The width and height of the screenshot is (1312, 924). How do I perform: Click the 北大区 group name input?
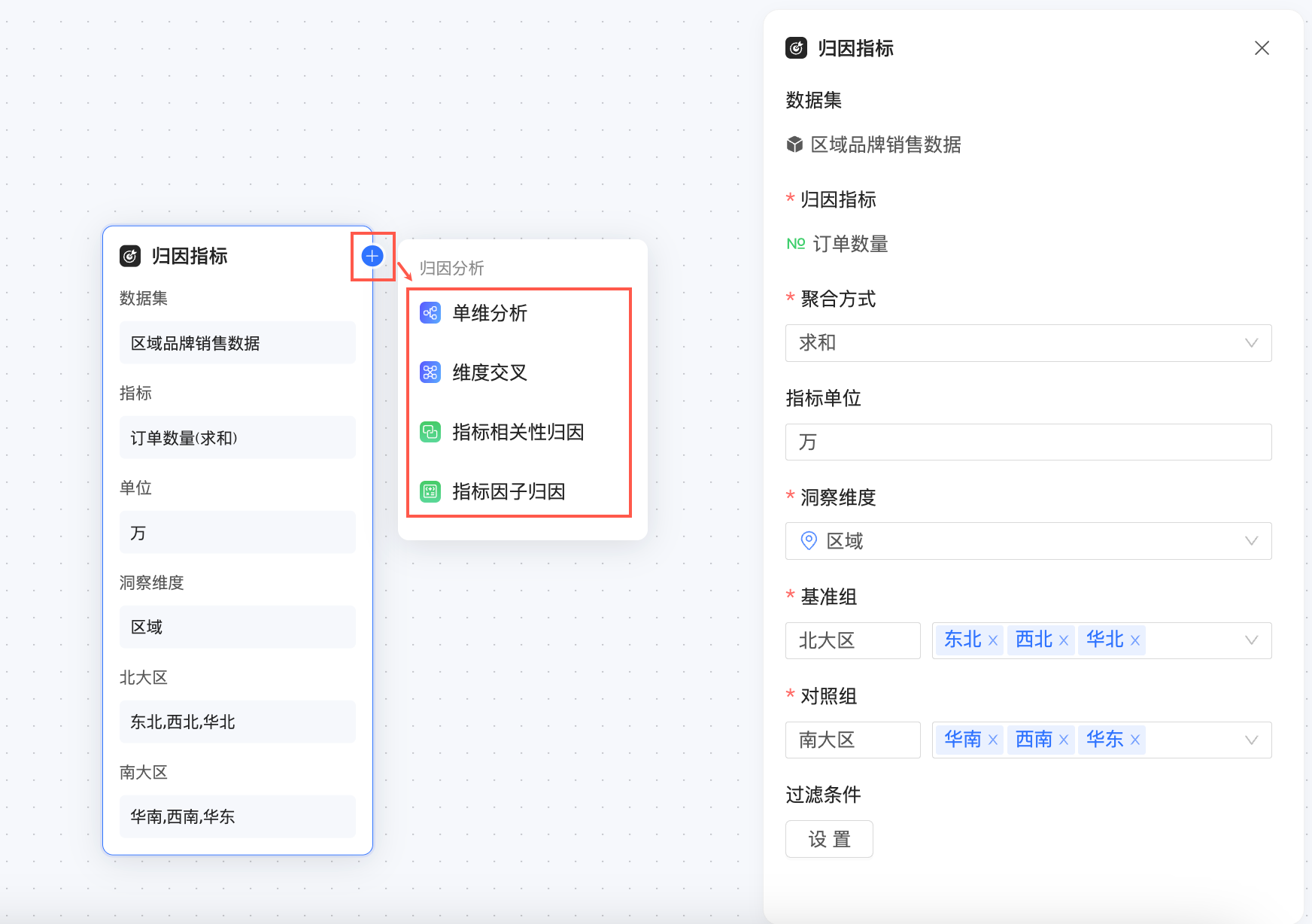coord(853,640)
